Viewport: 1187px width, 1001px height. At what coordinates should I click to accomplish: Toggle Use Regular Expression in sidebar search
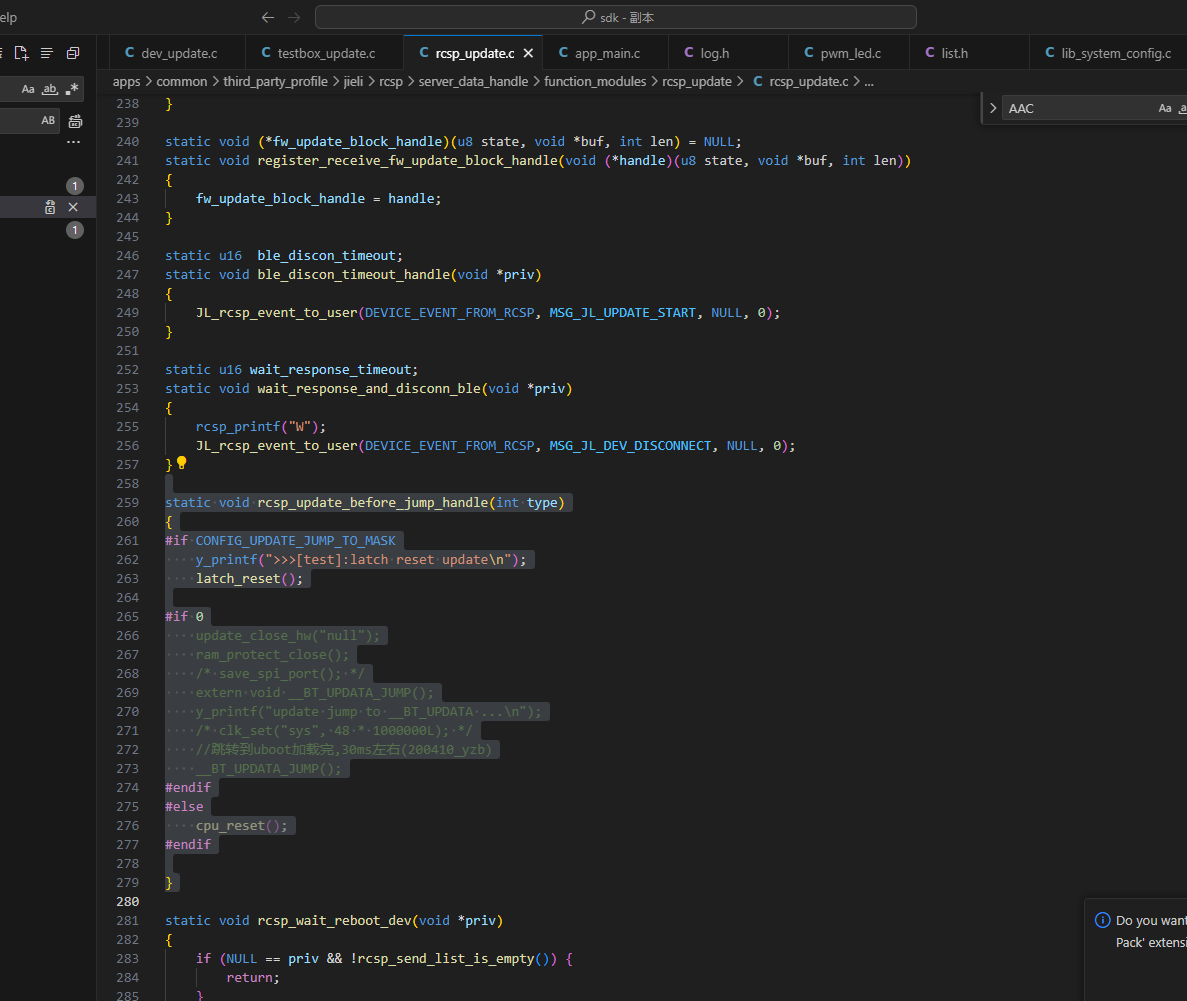coord(72,89)
